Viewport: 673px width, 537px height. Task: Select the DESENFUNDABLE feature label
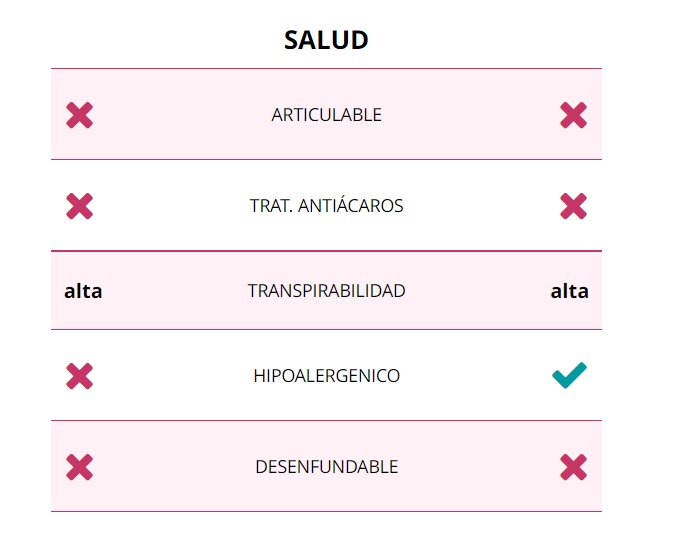coord(326,467)
